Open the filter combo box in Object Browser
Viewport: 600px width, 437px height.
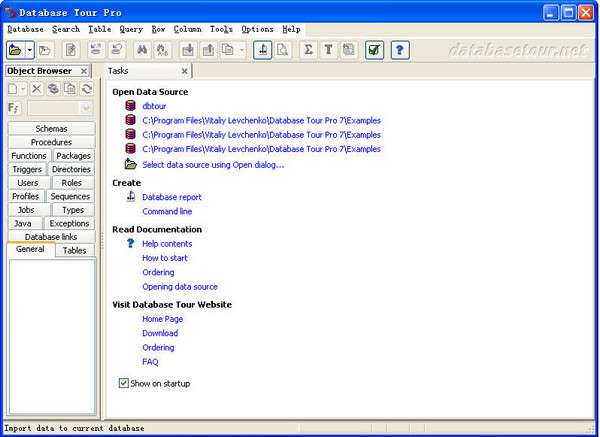click(86, 108)
